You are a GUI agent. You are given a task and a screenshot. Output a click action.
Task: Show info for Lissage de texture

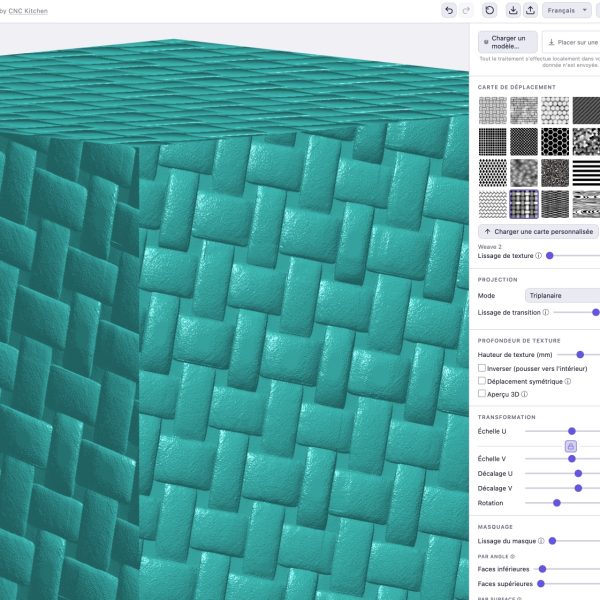click(538, 256)
